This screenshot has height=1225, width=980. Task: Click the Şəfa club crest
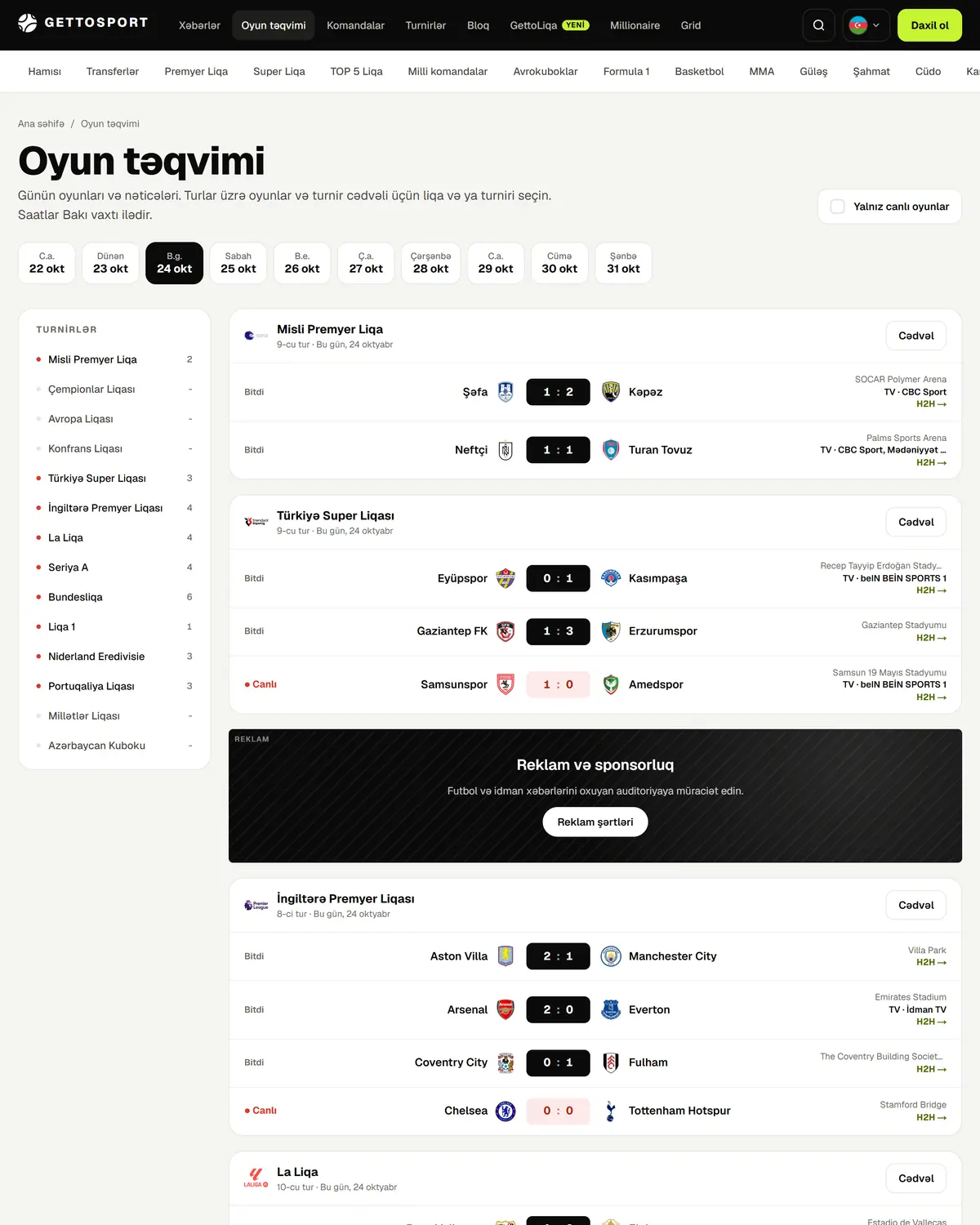pyautogui.click(x=506, y=392)
